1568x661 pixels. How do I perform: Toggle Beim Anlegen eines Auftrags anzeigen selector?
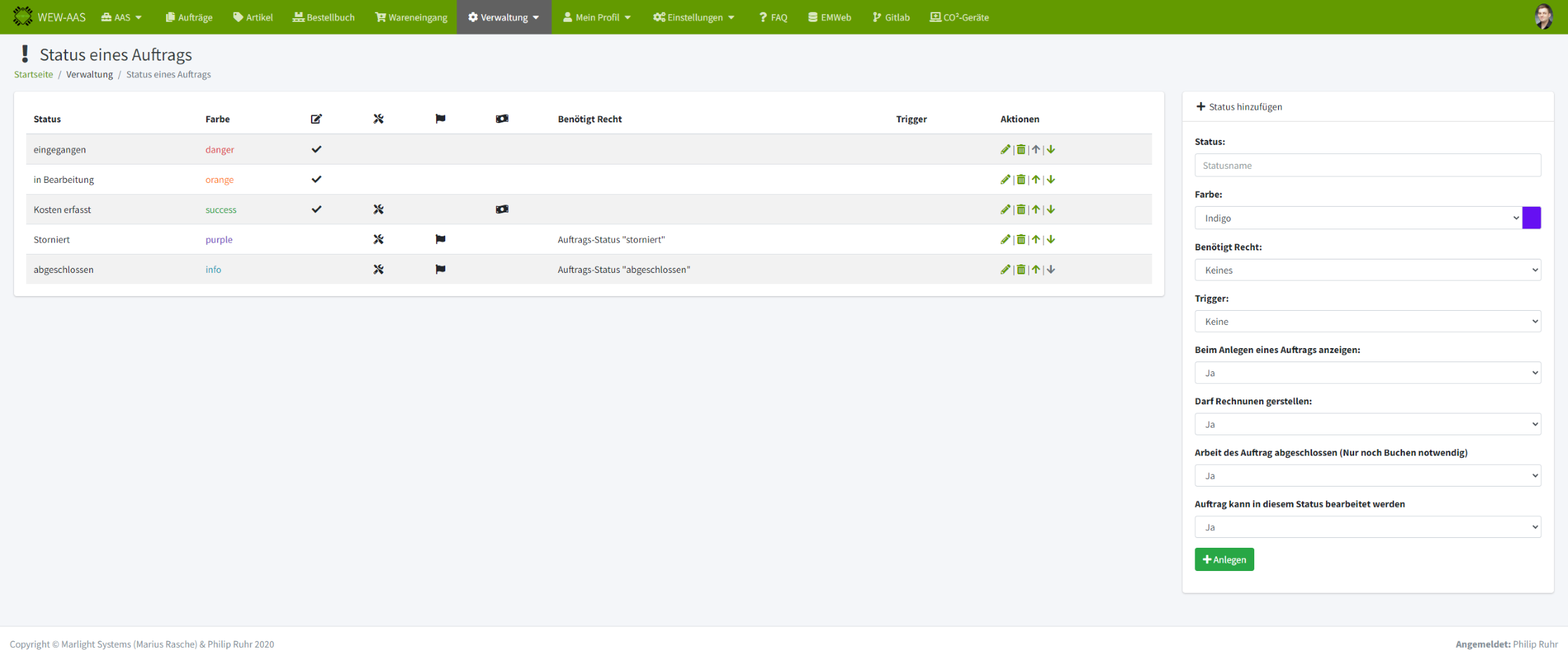[x=1367, y=373]
